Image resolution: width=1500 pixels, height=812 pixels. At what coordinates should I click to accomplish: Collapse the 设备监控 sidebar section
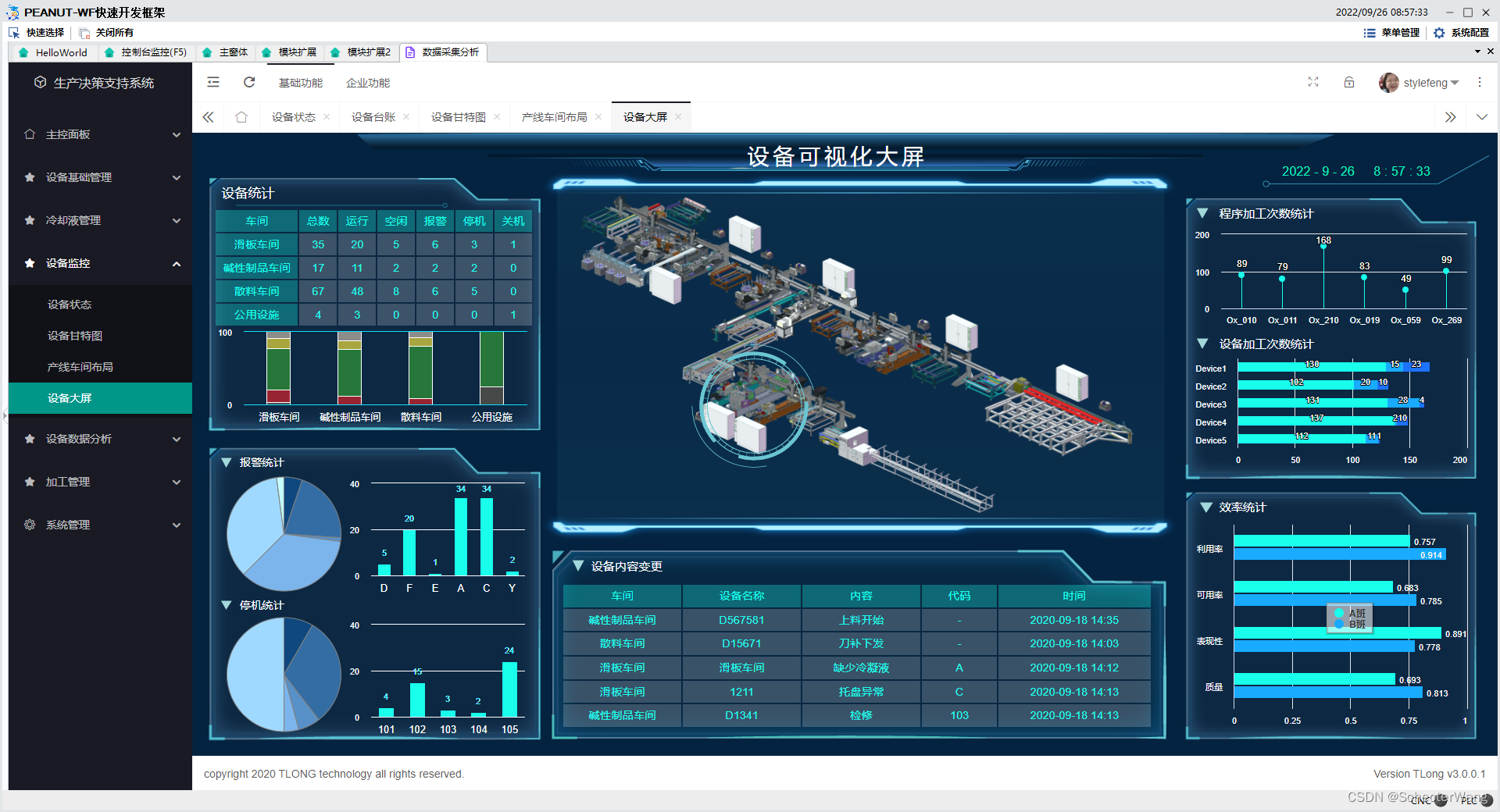pos(100,263)
